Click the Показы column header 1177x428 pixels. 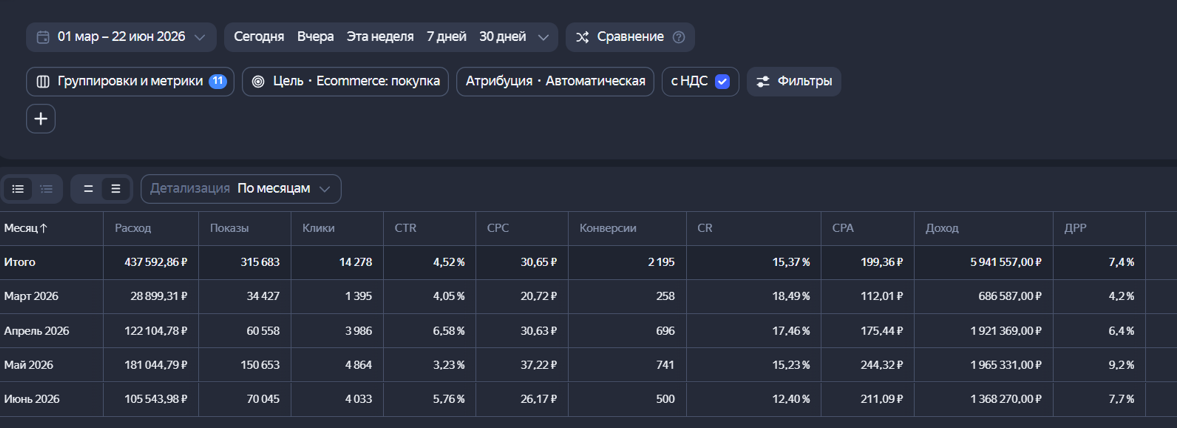point(230,228)
